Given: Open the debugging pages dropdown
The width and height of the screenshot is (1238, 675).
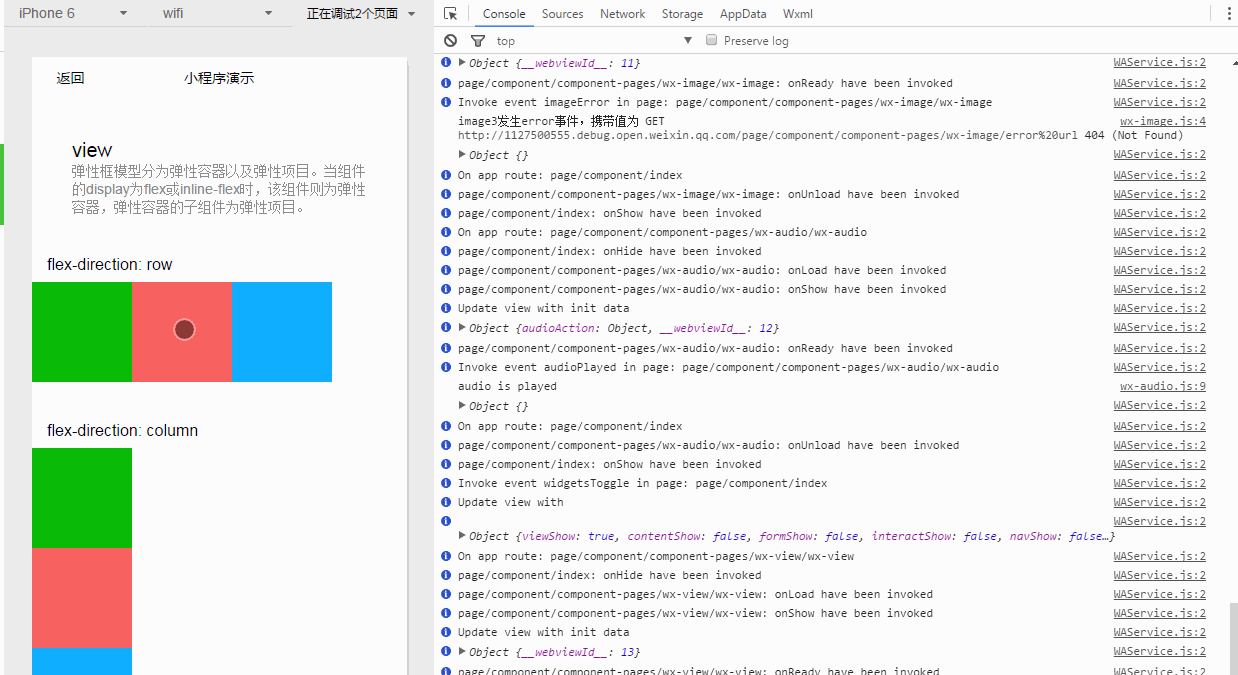Looking at the screenshot, I should coord(361,13).
